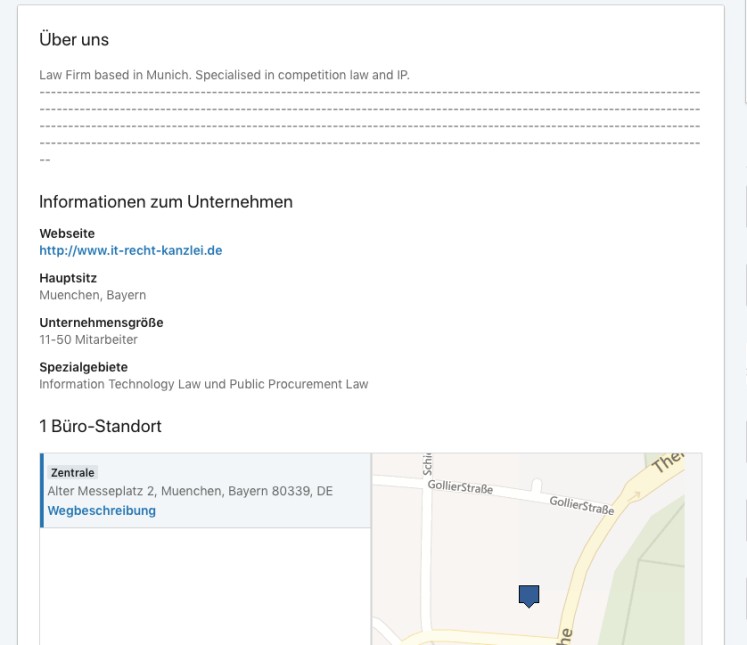Click the "Über uns" heading
The width and height of the screenshot is (747, 645).
[74, 39]
